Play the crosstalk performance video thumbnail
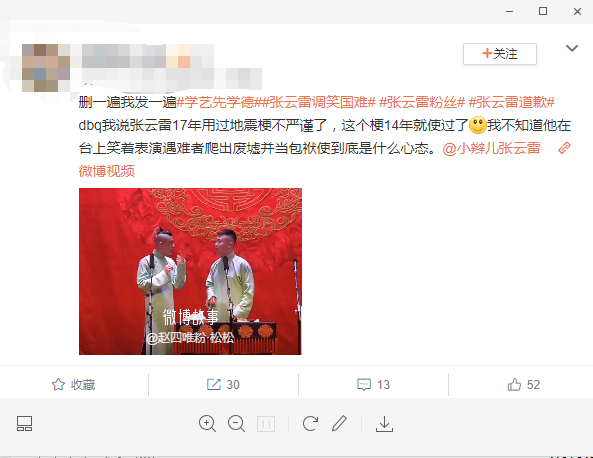 [x=190, y=271]
